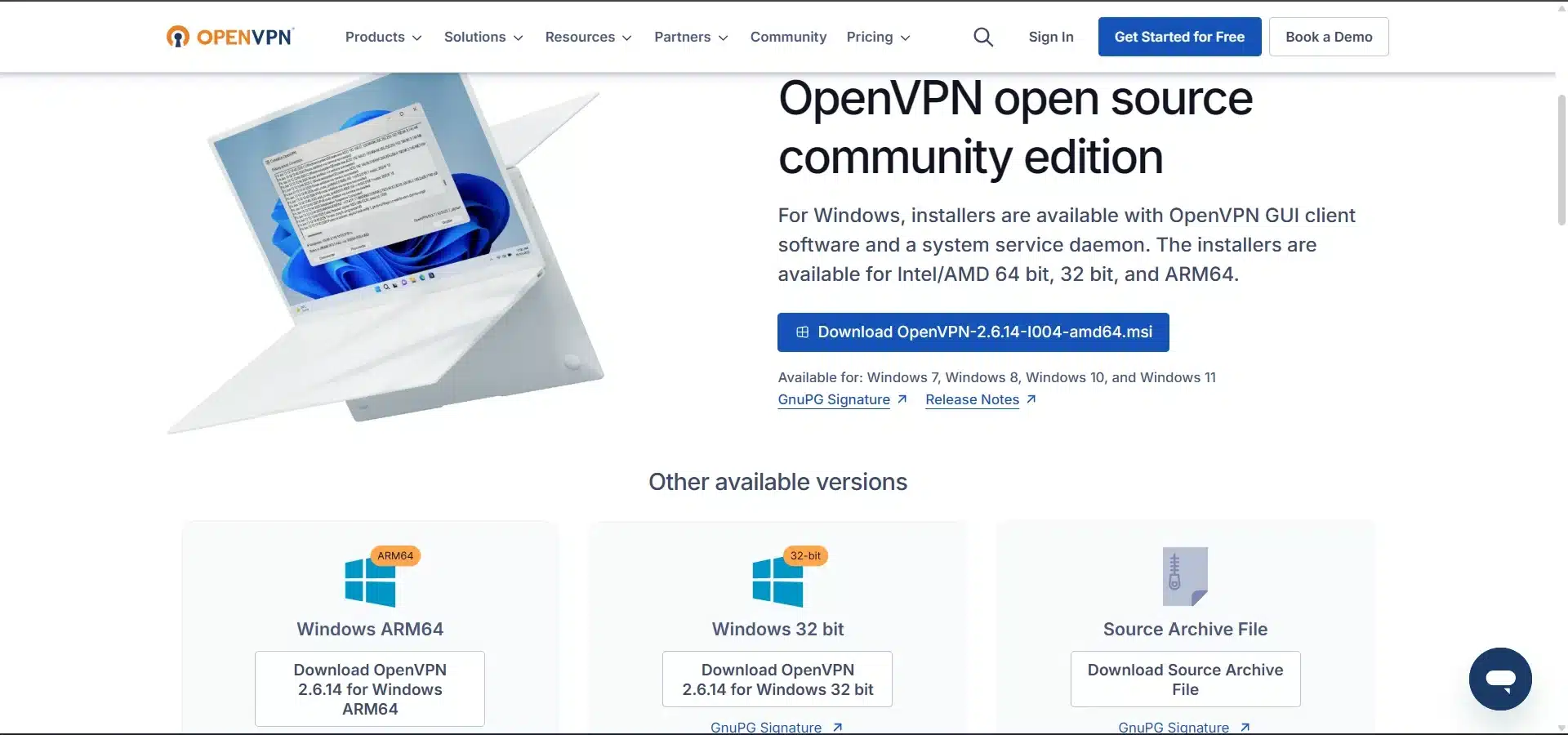Screen dimensions: 1568x735
Task: Click the page vertical scrollbar thumb
Action: 1561,159
